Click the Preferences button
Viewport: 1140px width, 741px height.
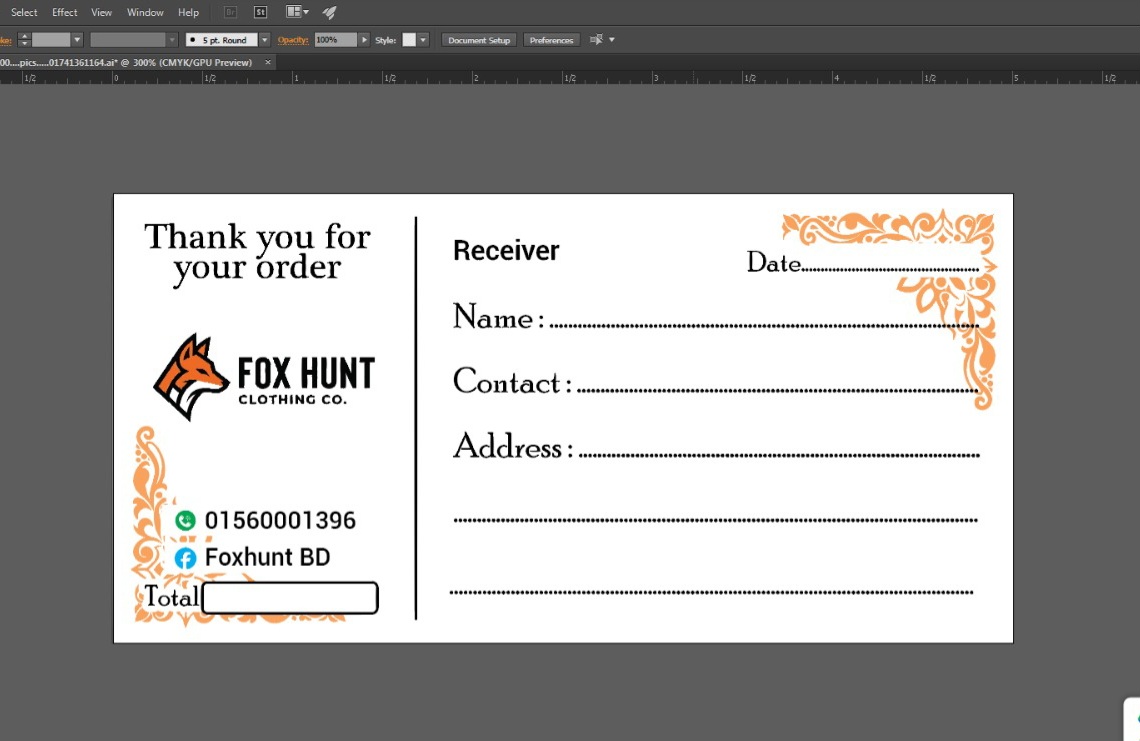tap(551, 40)
